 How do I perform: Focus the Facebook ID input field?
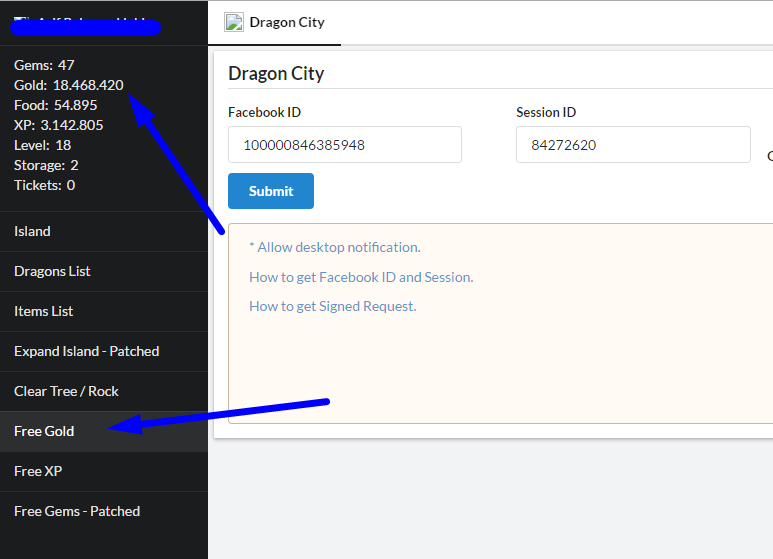(x=345, y=144)
